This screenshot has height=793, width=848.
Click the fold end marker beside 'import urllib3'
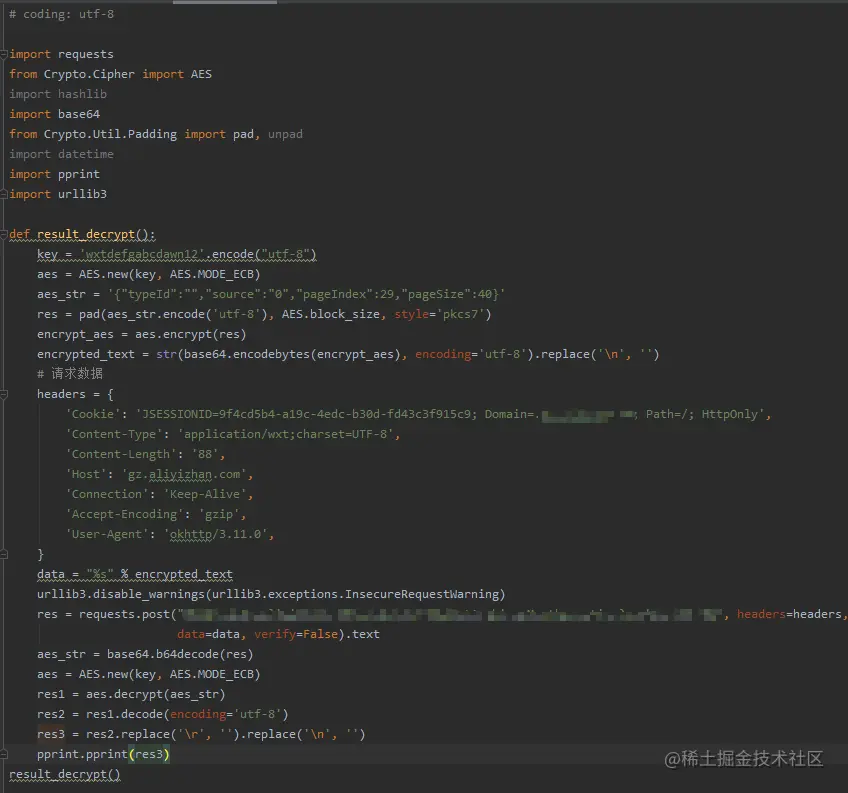tap(4, 194)
